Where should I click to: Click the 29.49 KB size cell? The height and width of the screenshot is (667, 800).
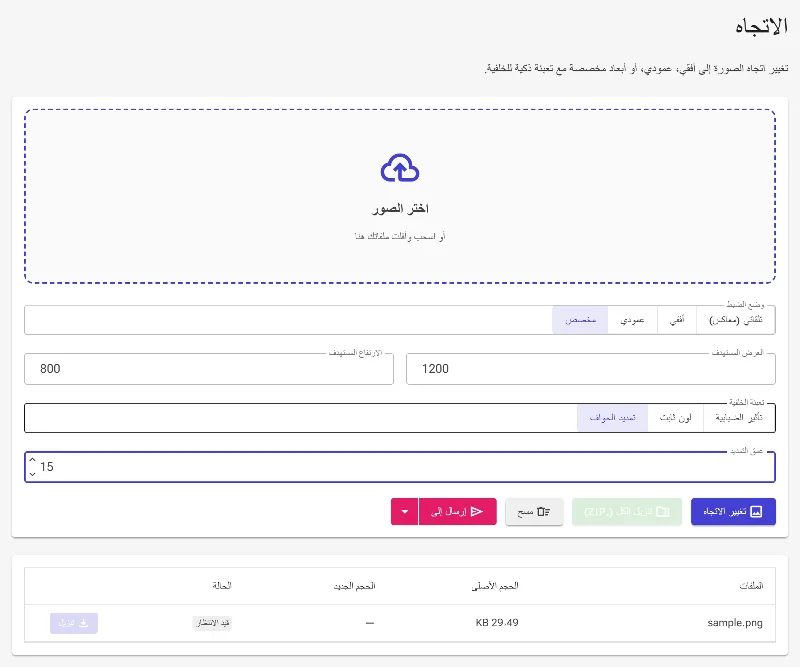tap(497, 623)
